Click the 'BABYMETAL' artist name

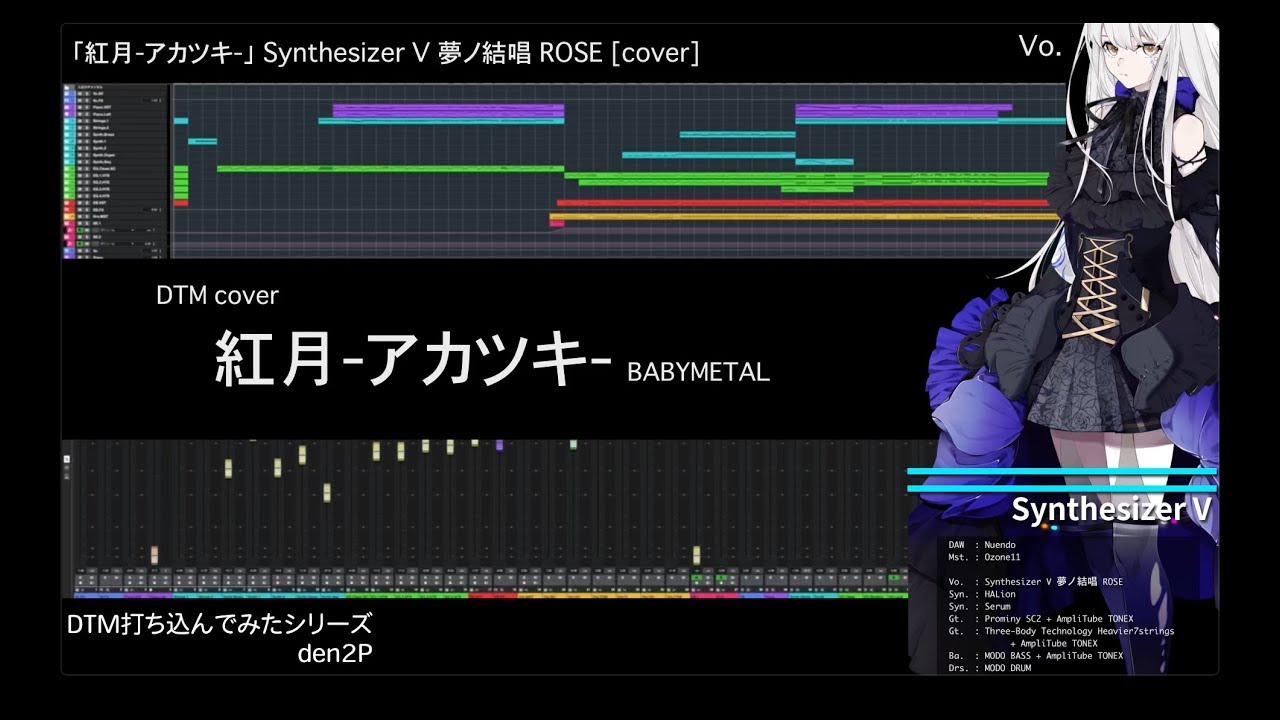(698, 372)
